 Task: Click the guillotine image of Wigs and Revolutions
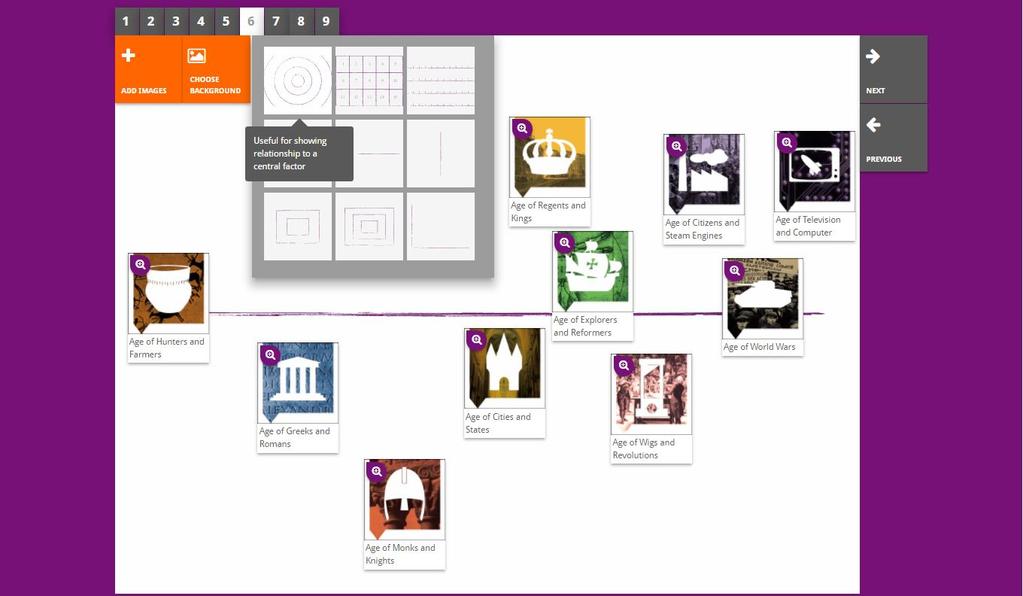(651, 393)
